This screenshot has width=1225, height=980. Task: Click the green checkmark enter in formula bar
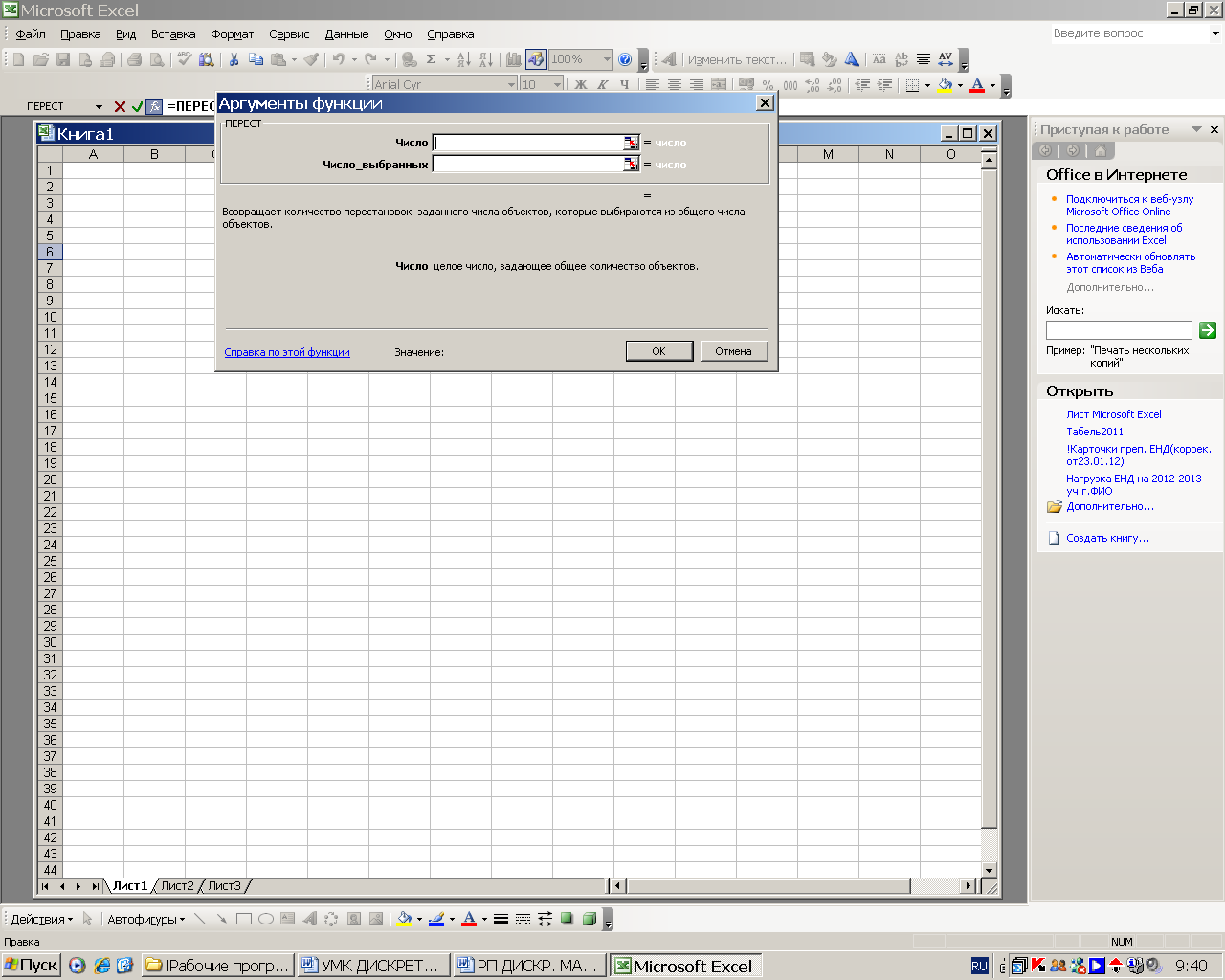coord(137,106)
